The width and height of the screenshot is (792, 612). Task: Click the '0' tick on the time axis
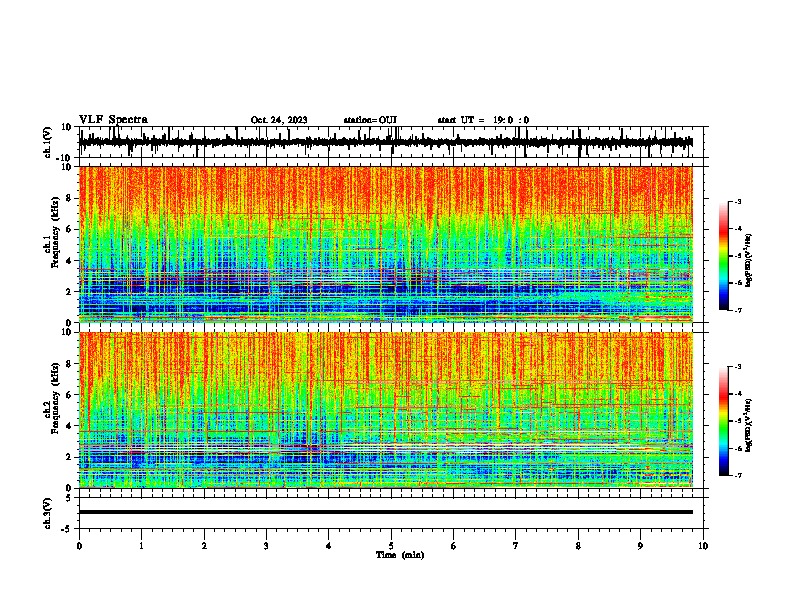79,546
